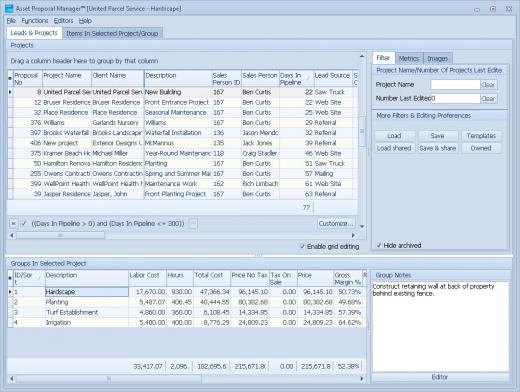
Task: Open the File menu
Action: click(11, 21)
